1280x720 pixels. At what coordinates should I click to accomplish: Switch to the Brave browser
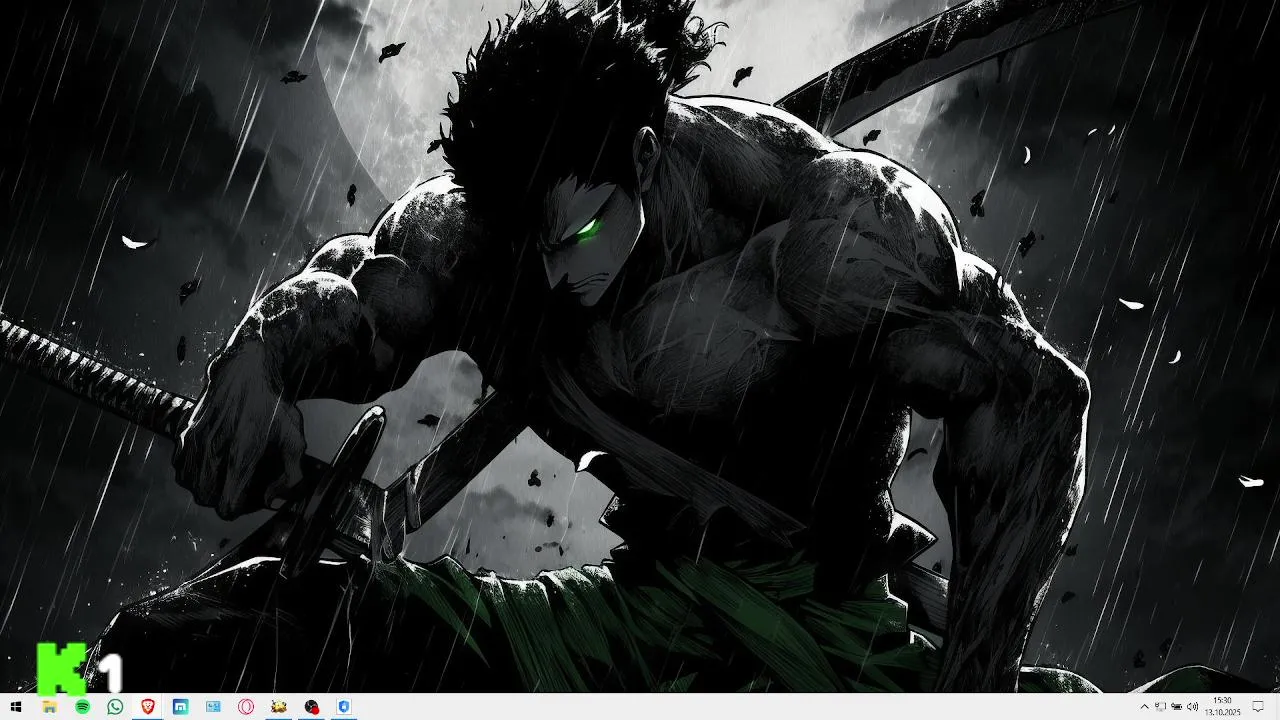pyautogui.click(x=148, y=707)
